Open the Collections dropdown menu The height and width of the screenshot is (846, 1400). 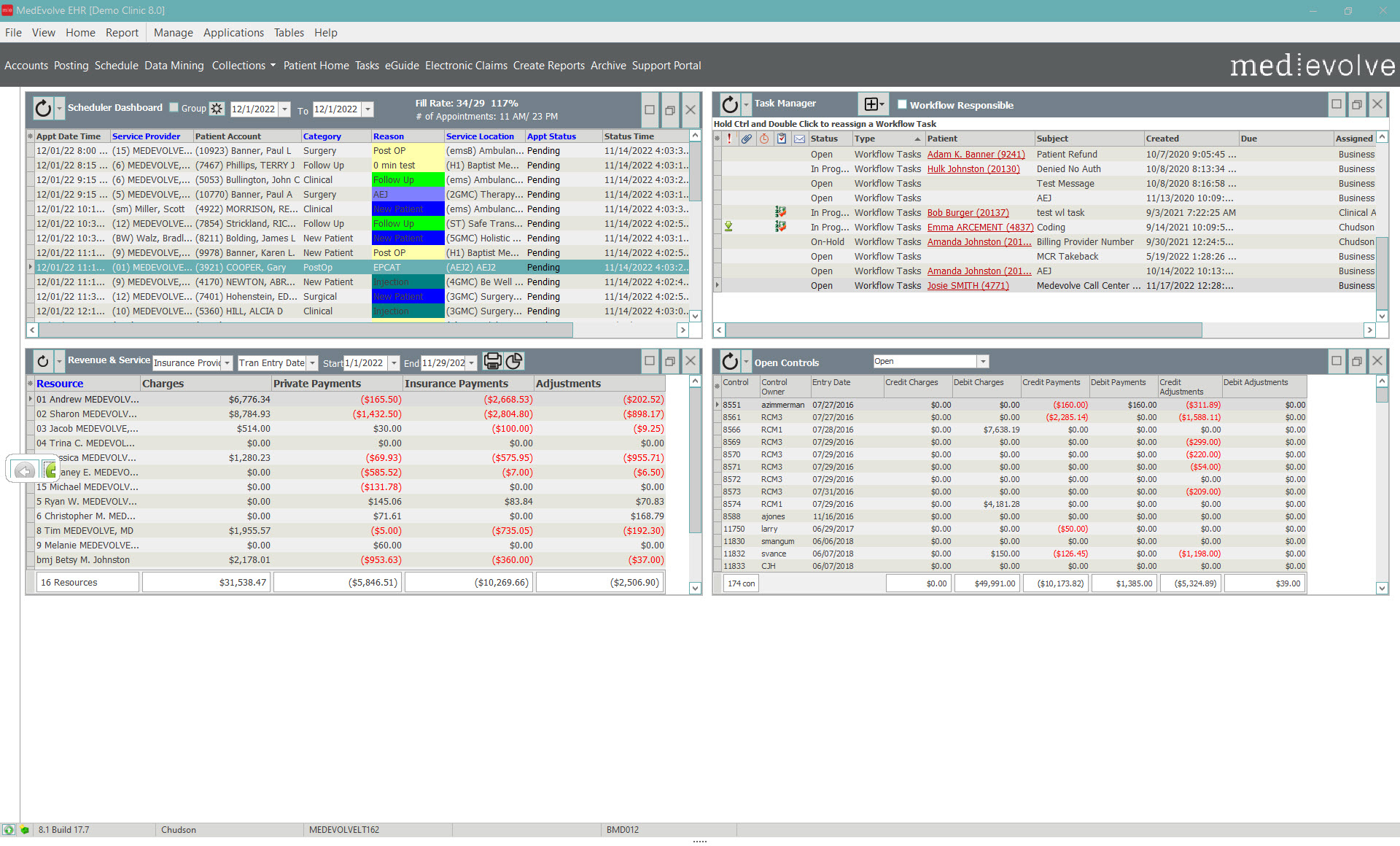(x=243, y=66)
